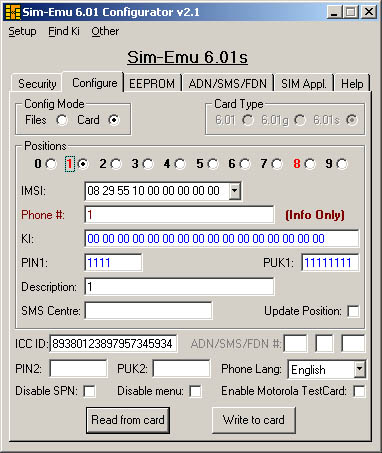Click the Sim-Emu app icon in title bar
382x453 pixels.
13,12
